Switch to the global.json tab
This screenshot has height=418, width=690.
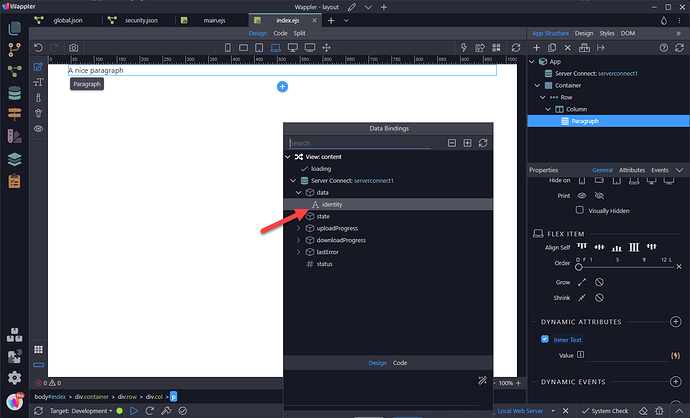[x=67, y=20]
